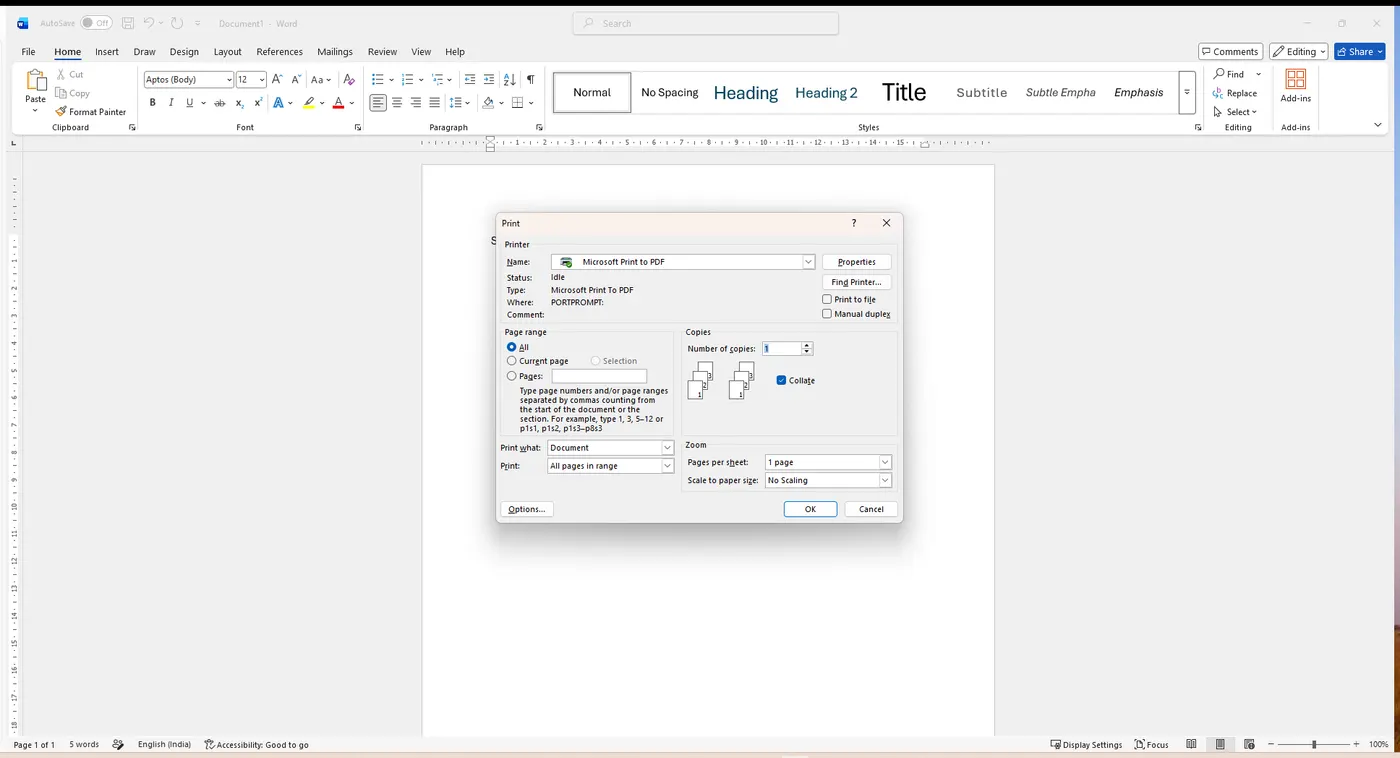Viewport: 1400px width, 758px height.
Task: Open the References tab
Action: click(x=279, y=52)
